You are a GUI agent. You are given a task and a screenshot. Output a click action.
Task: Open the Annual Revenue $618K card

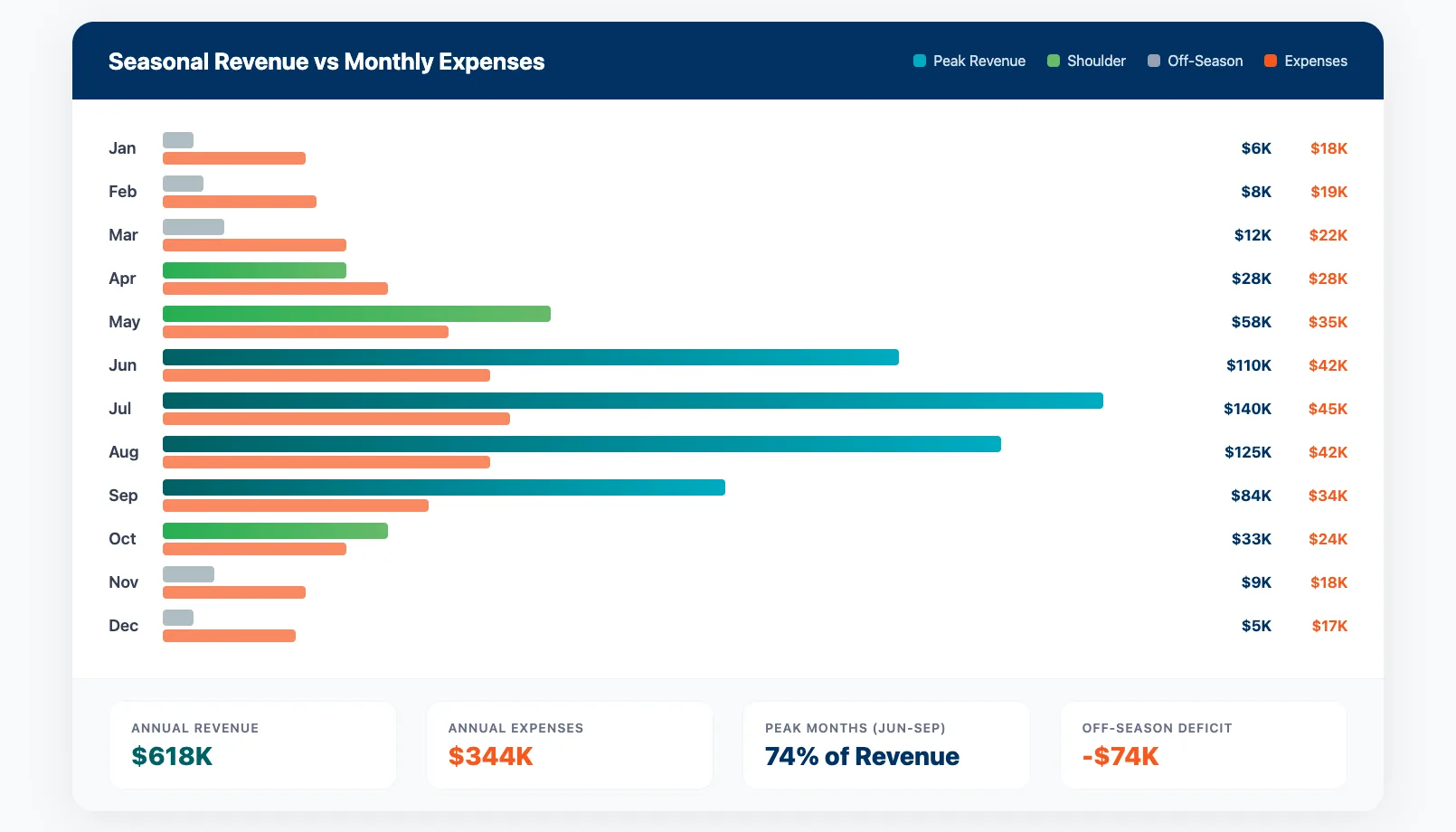(x=252, y=745)
